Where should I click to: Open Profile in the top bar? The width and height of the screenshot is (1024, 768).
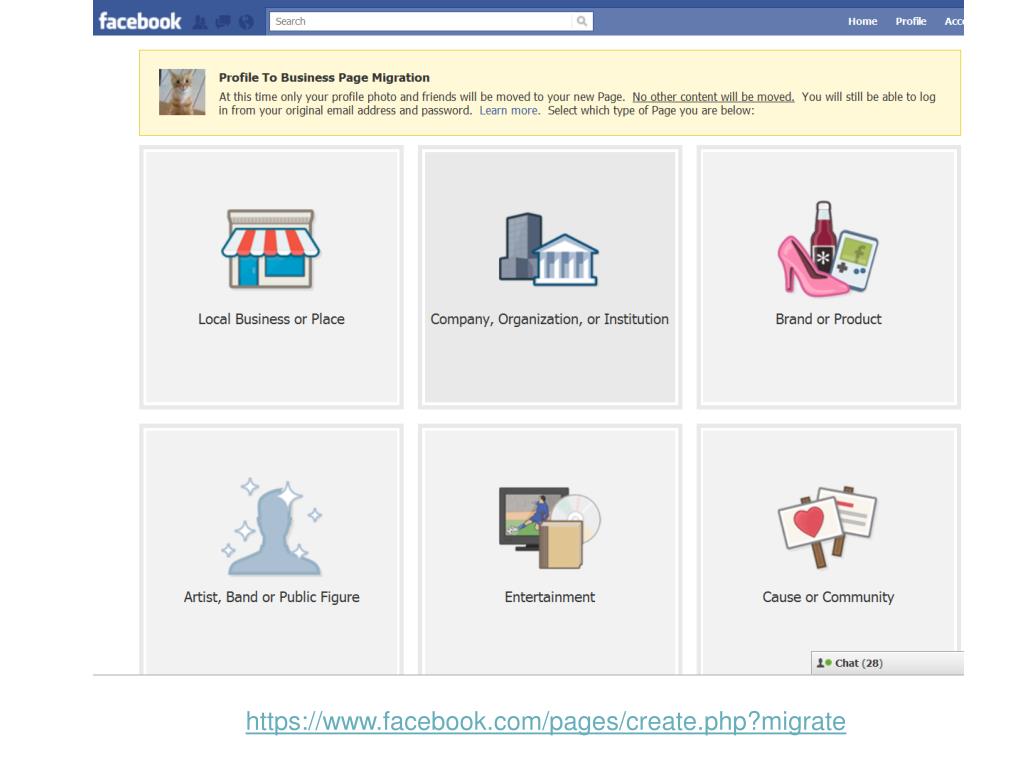click(x=910, y=22)
